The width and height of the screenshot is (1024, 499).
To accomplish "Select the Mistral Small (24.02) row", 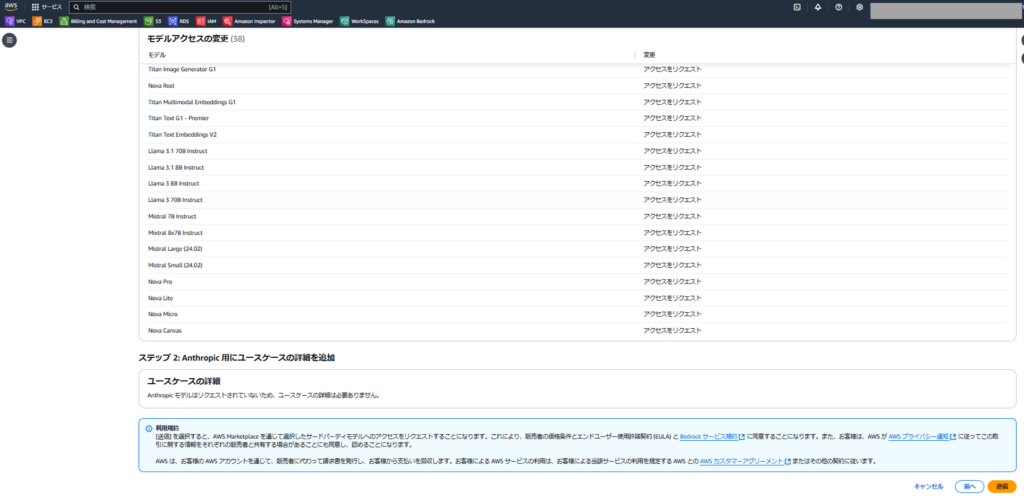I will click(x=577, y=265).
